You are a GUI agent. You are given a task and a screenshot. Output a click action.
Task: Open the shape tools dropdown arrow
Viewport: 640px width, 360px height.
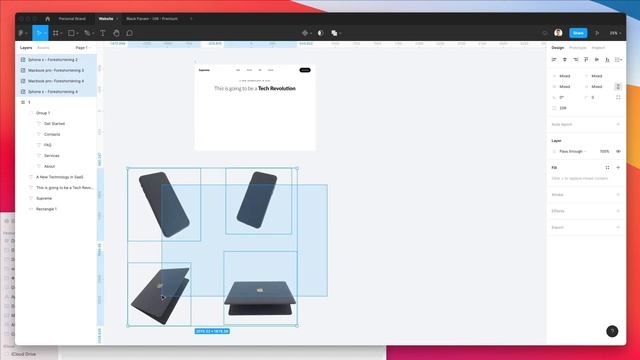point(77,33)
